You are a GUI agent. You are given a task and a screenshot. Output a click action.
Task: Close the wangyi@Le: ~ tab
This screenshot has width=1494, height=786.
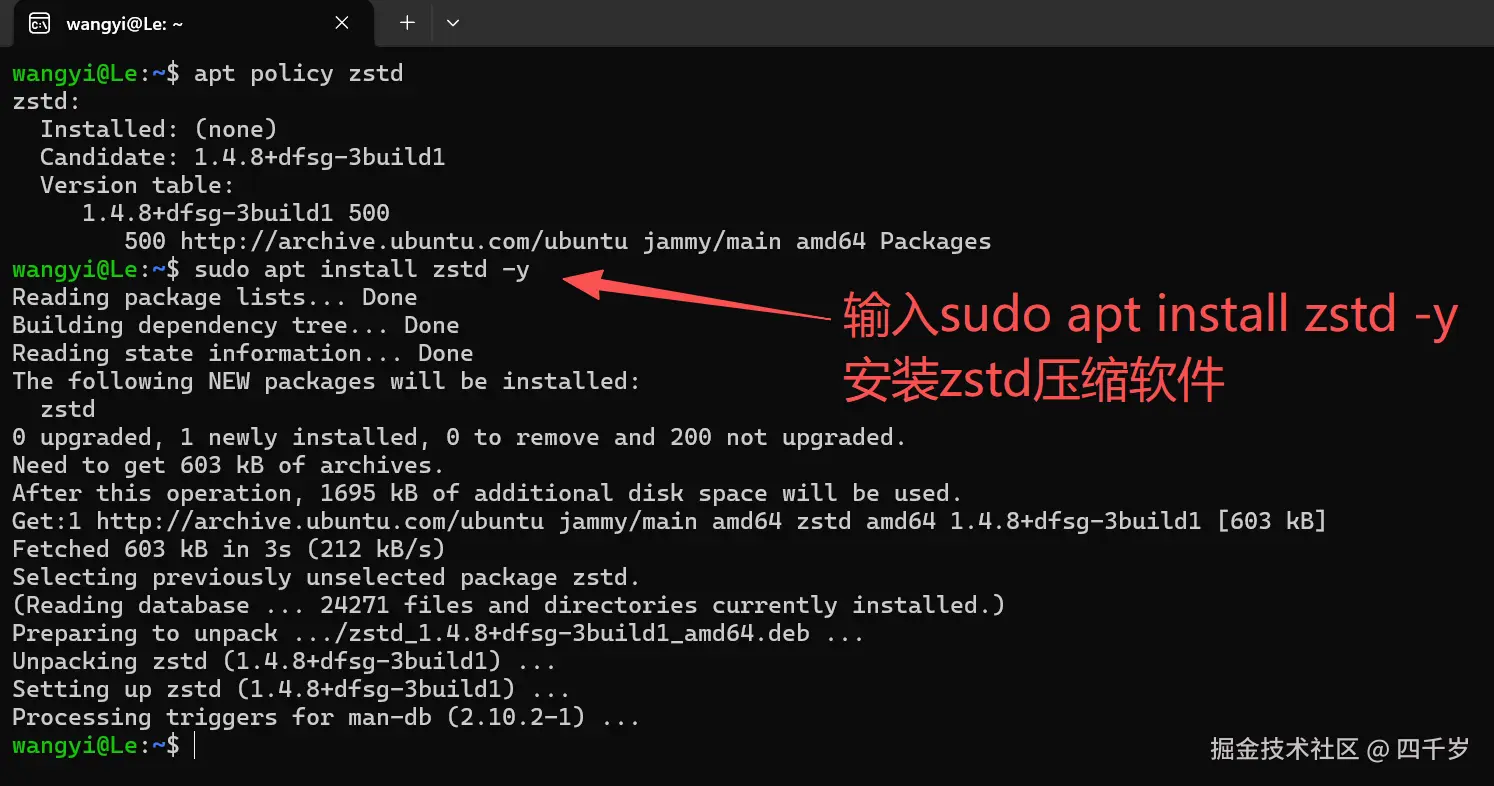[x=341, y=22]
